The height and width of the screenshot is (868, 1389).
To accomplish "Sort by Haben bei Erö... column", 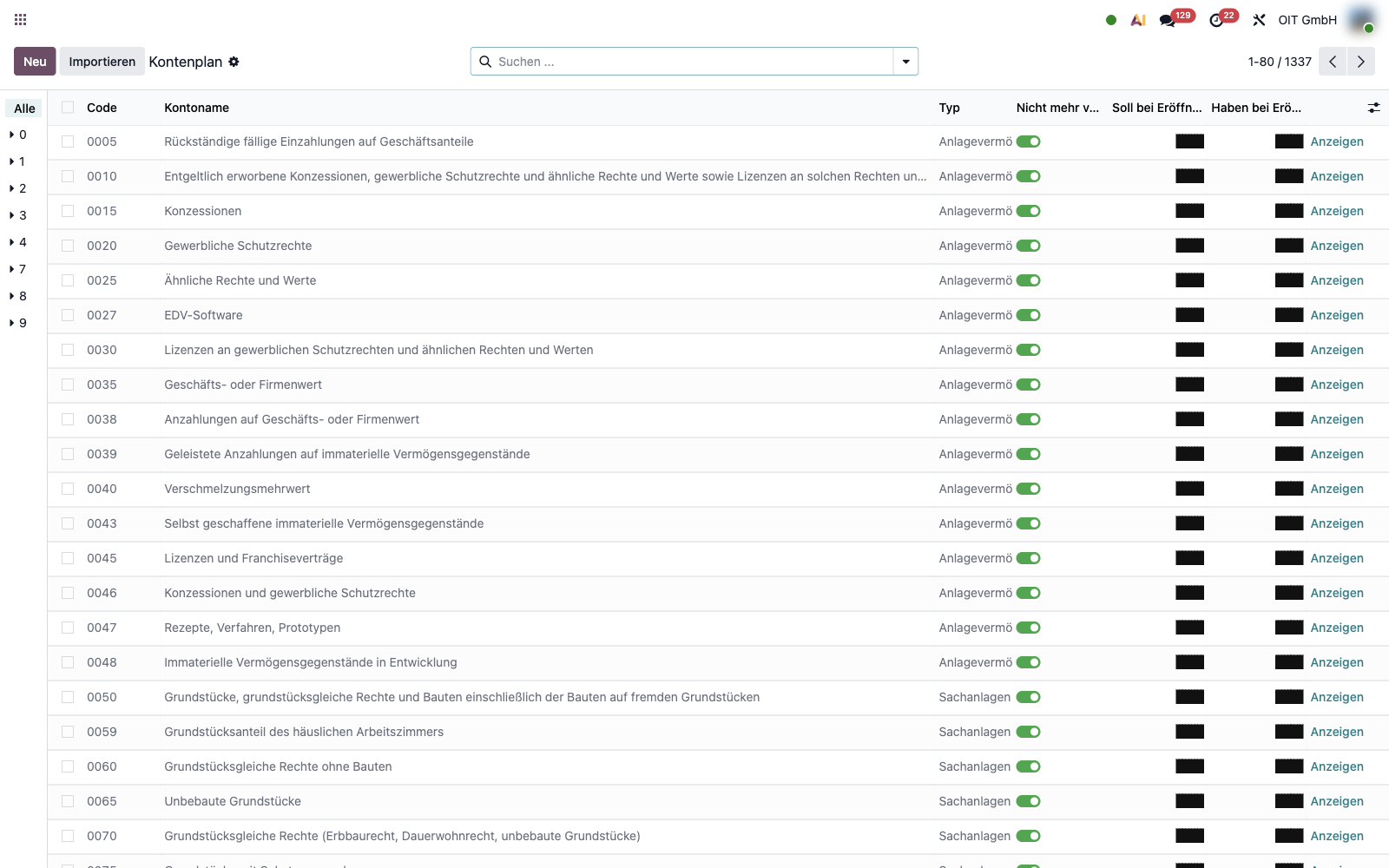I will click(1256, 108).
